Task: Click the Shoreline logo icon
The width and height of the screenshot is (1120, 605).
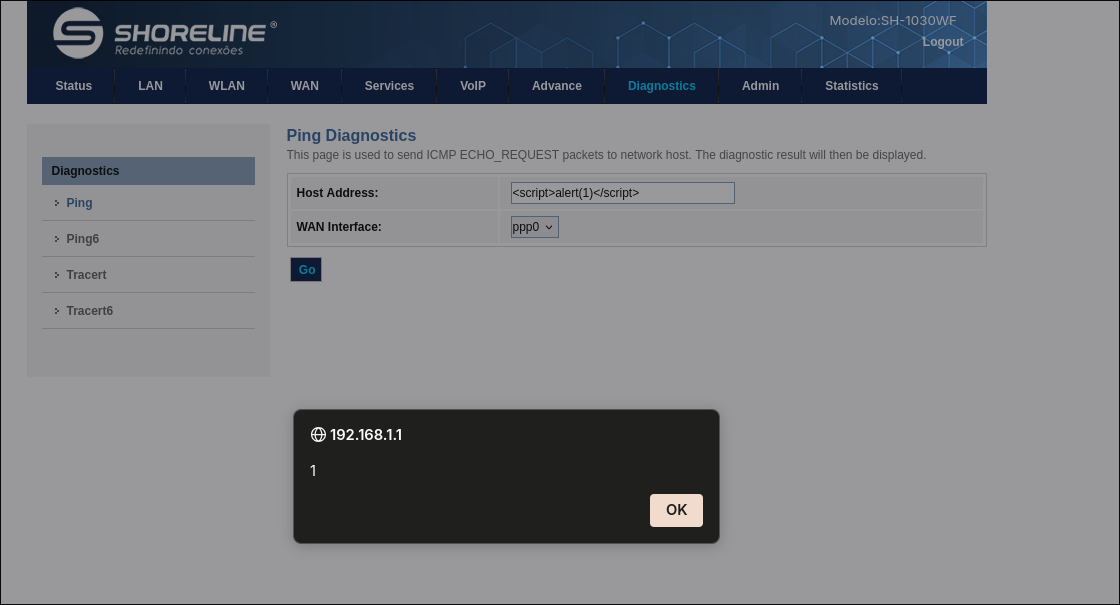Action: tap(78, 34)
